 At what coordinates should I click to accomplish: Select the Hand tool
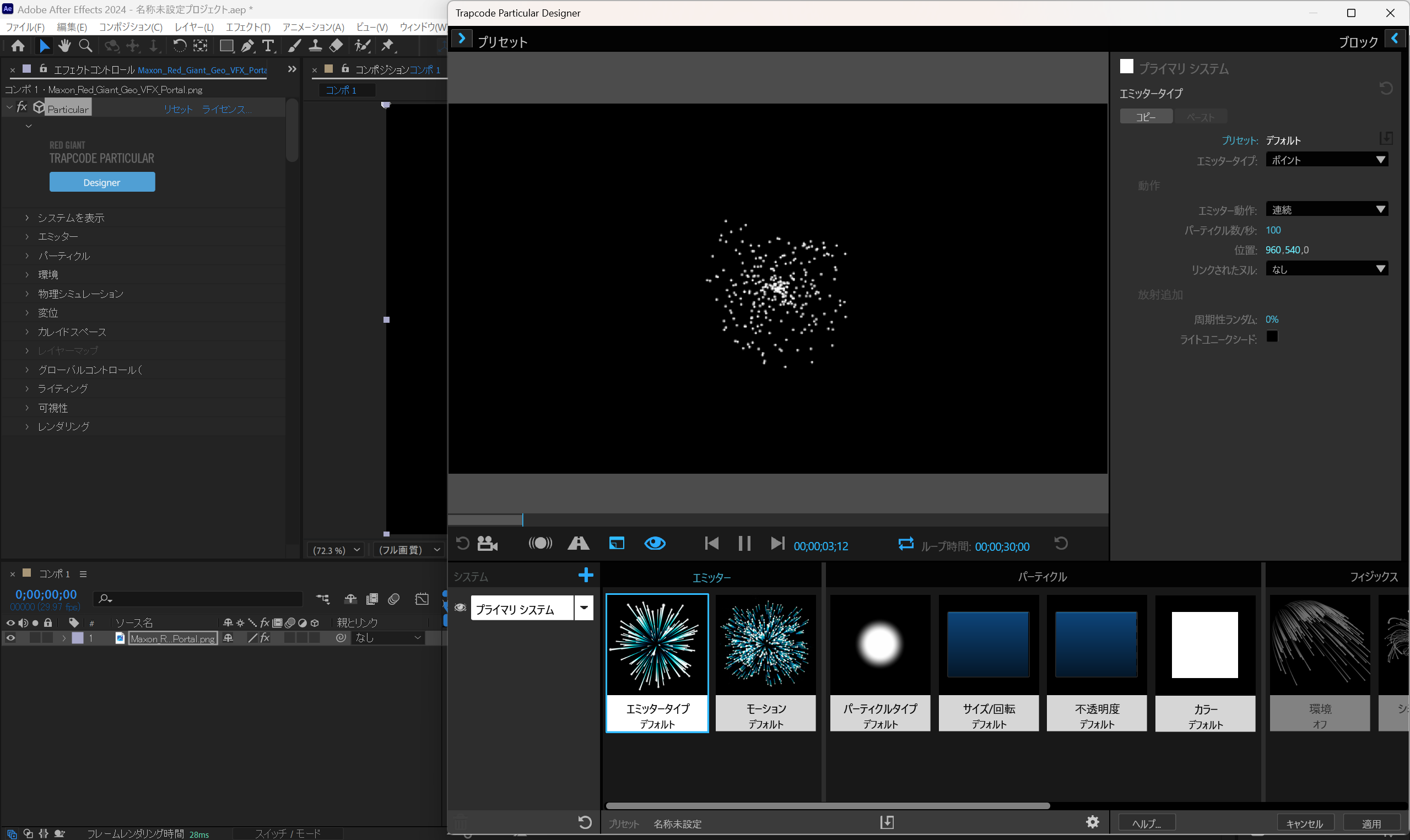64,46
